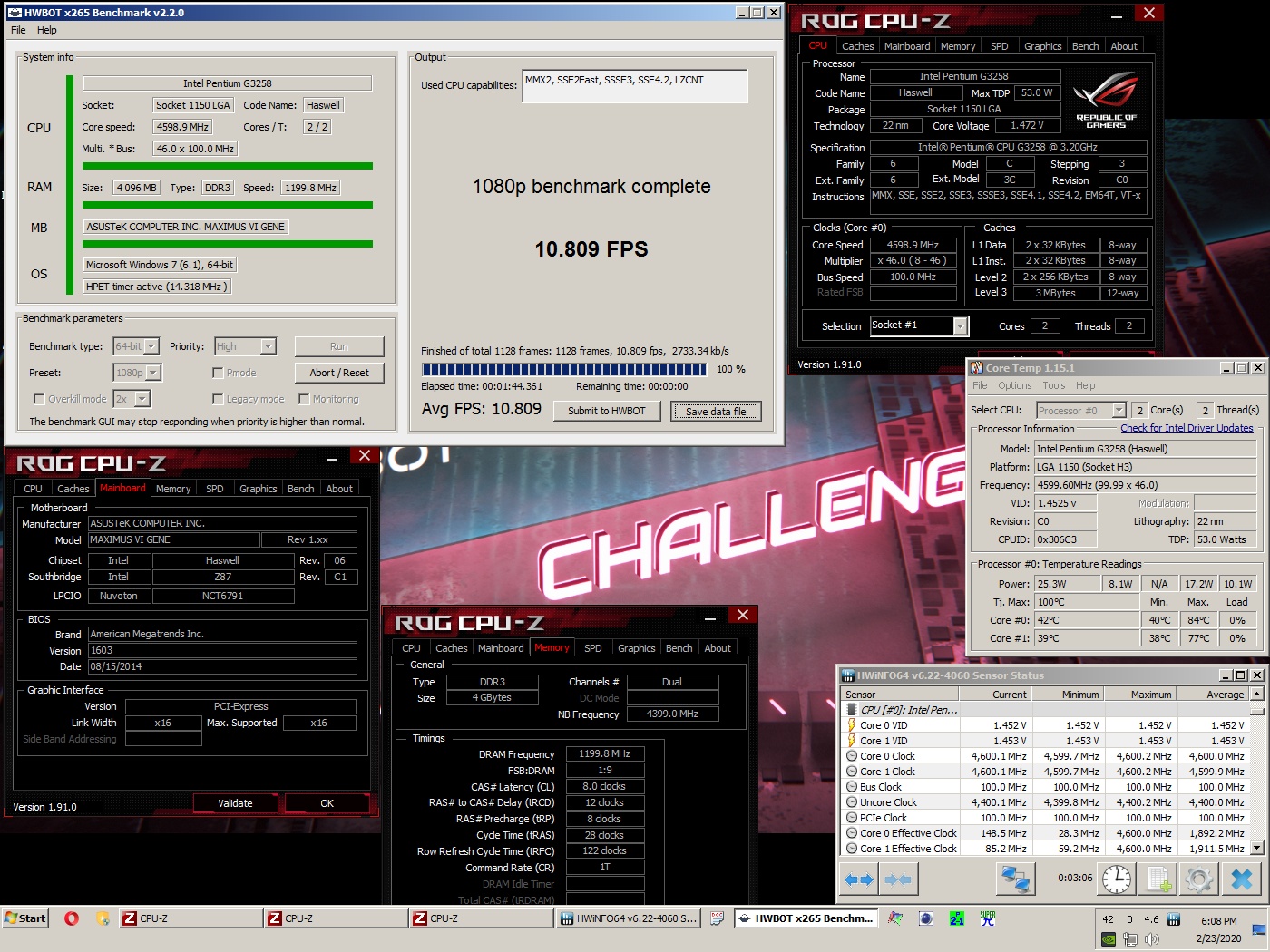The image size is (1270, 952).
Task: Click Check for Intel Driver Updates link
Action: pos(1187,428)
